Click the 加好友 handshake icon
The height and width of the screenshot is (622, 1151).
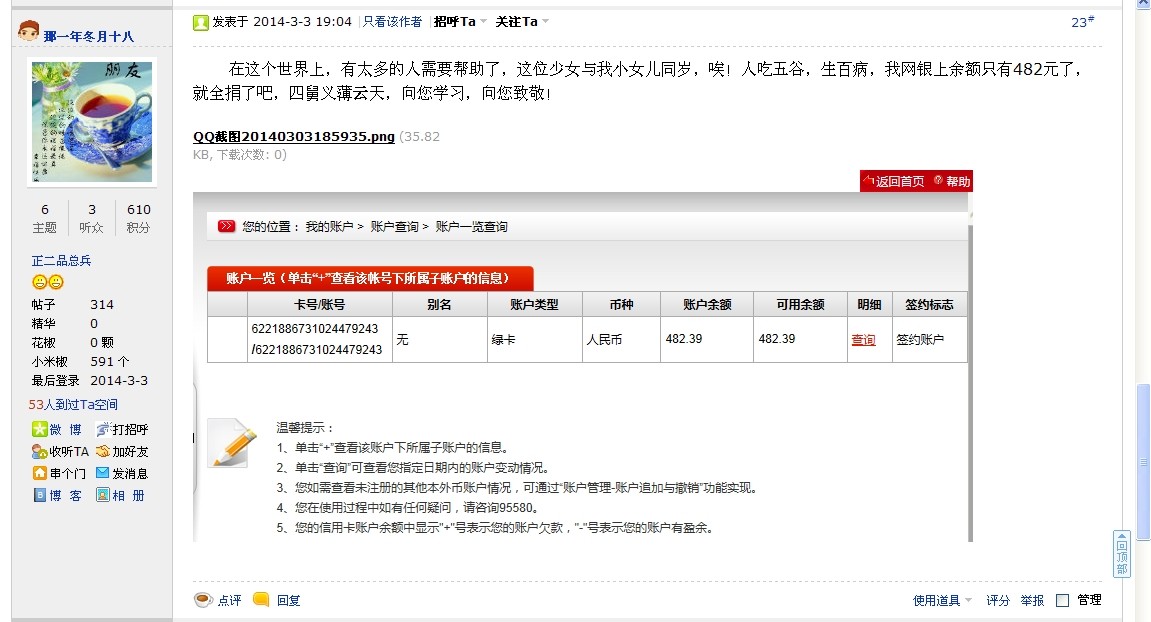pos(103,451)
